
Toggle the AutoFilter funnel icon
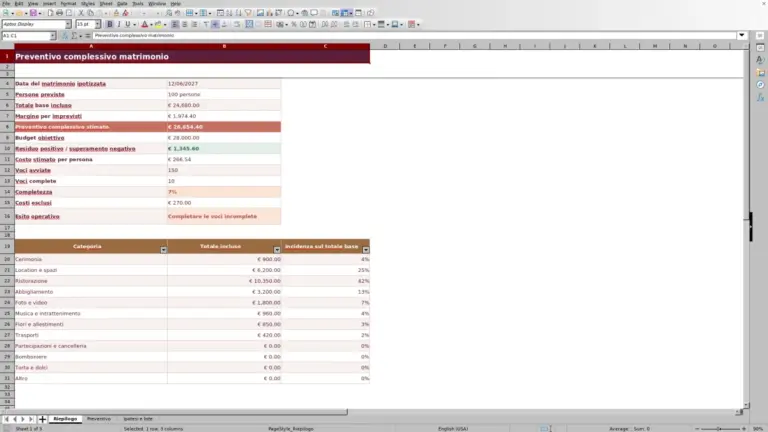click(x=248, y=13)
